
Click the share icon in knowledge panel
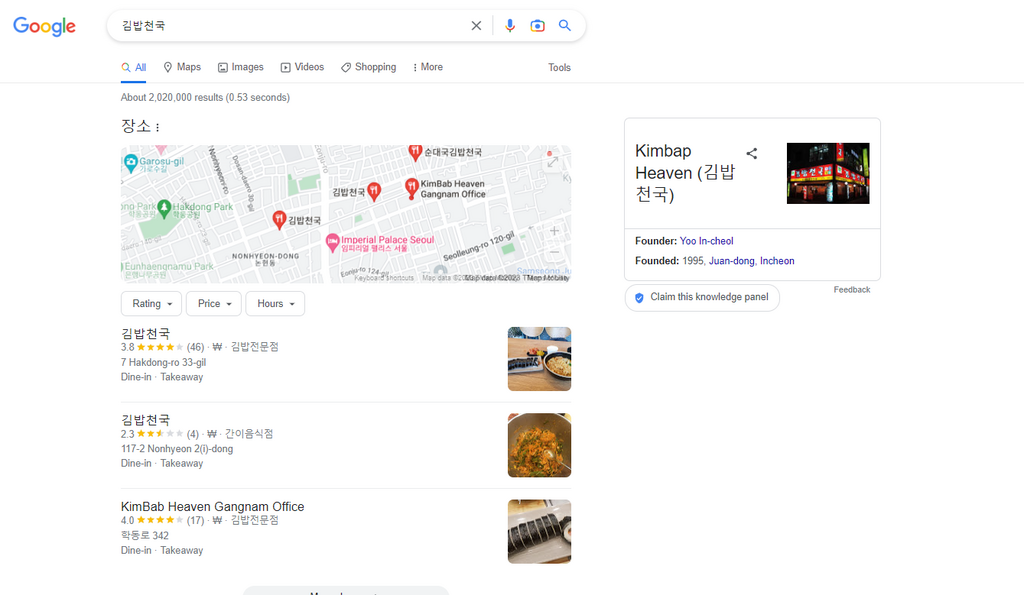[752, 153]
